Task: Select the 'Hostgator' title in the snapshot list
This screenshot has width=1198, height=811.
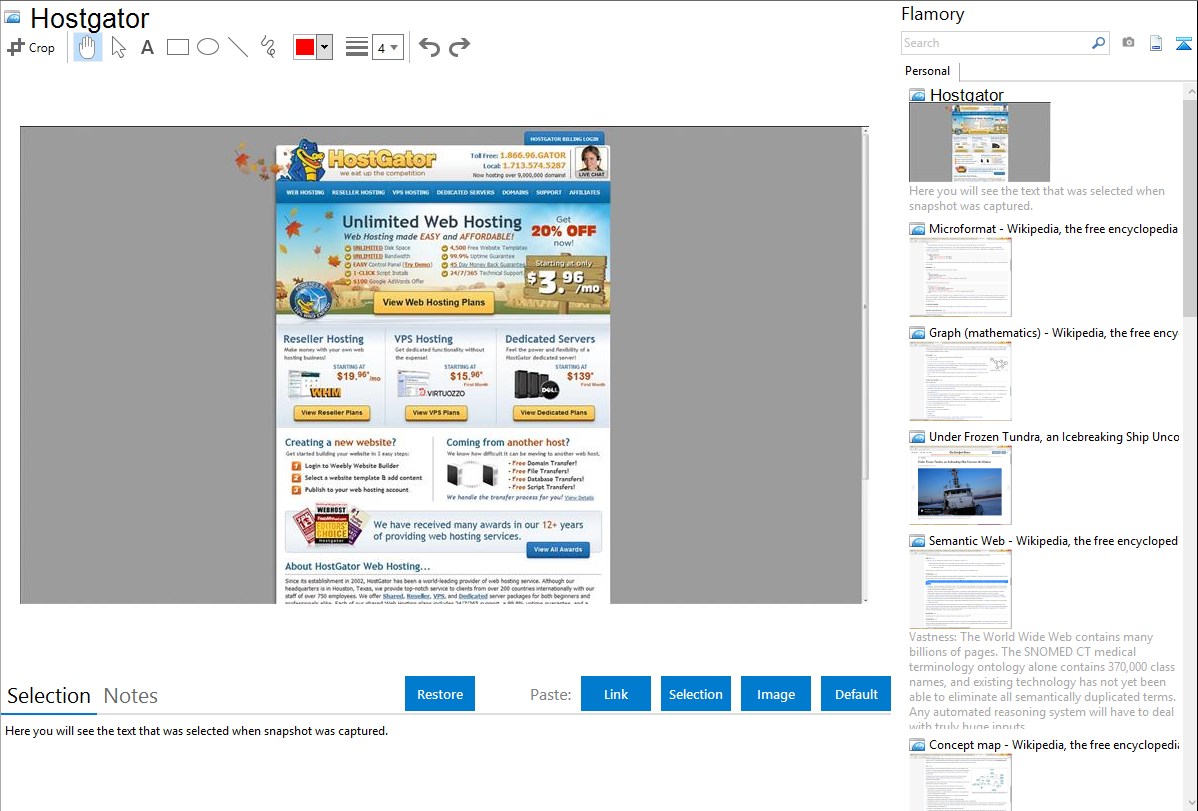Action: coord(966,96)
